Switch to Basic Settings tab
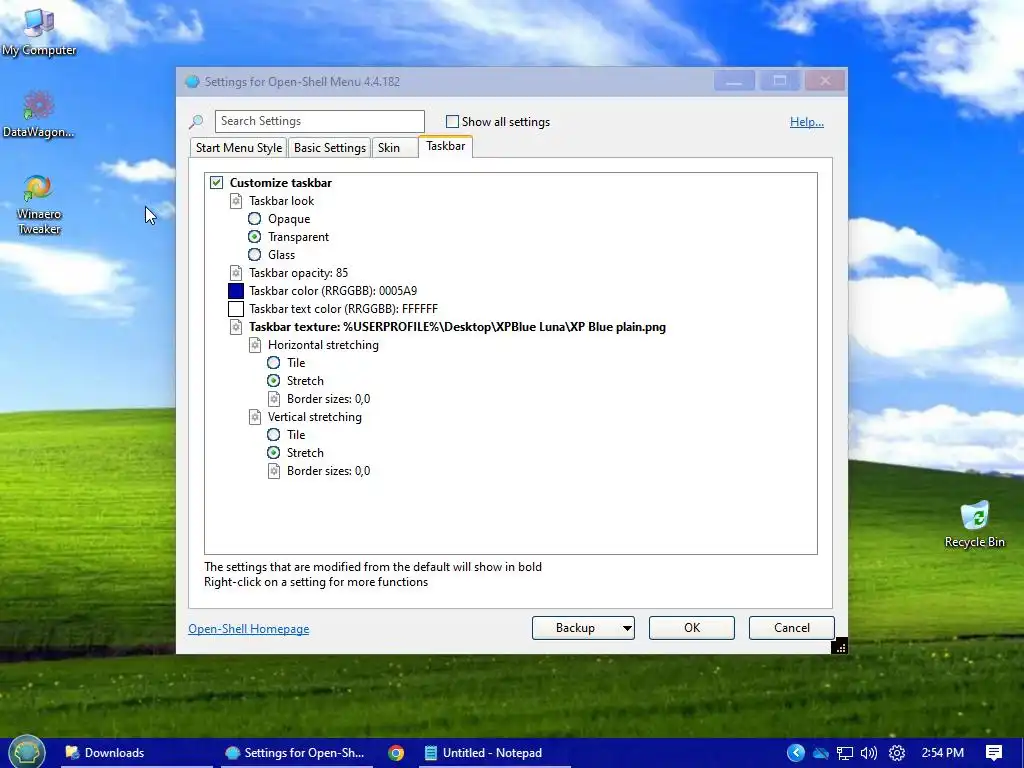1024x768 pixels. click(330, 148)
